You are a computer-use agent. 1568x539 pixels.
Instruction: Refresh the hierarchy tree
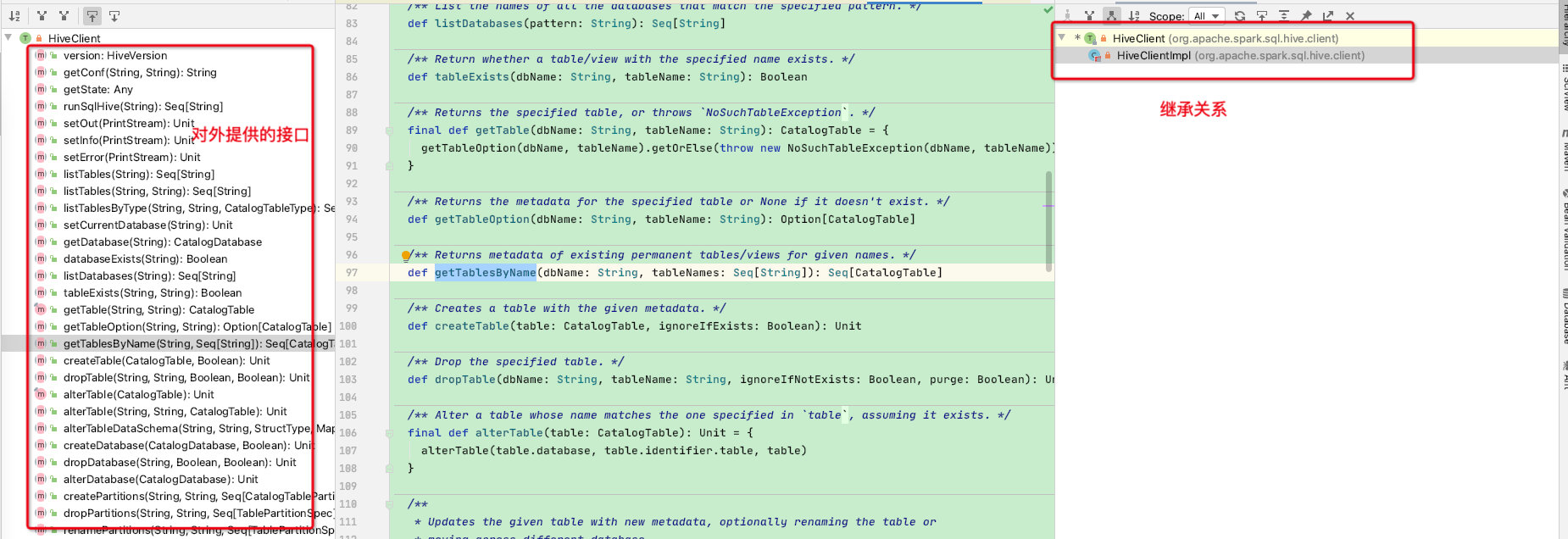[1240, 16]
